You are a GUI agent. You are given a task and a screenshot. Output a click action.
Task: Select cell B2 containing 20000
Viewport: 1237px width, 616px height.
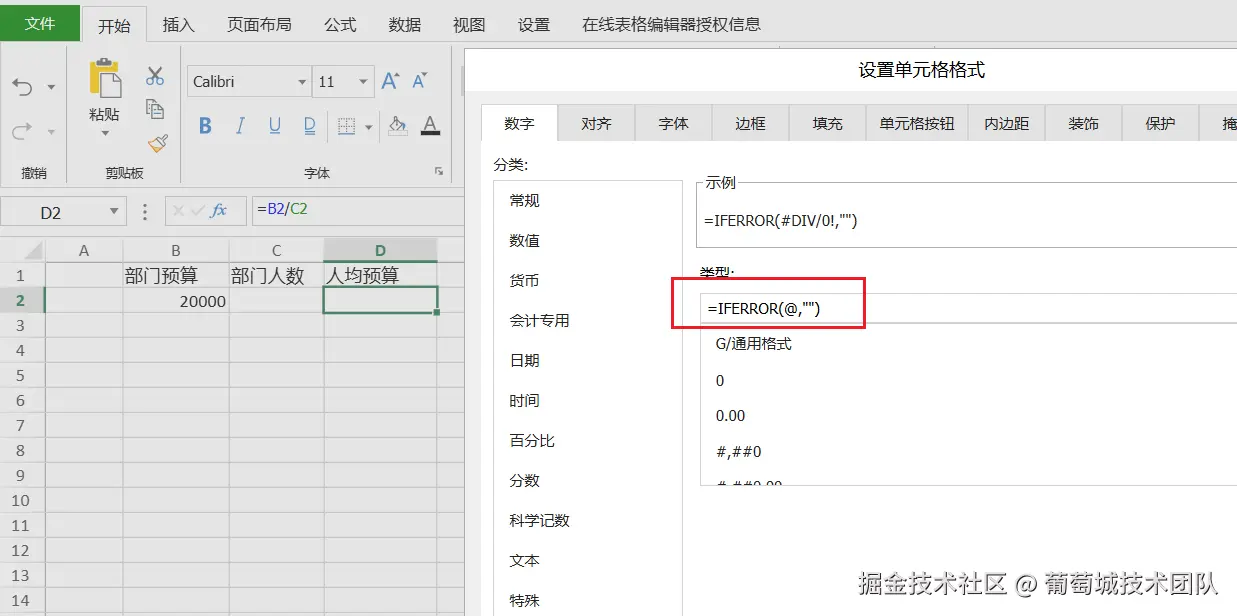click(x=176, y=301)
